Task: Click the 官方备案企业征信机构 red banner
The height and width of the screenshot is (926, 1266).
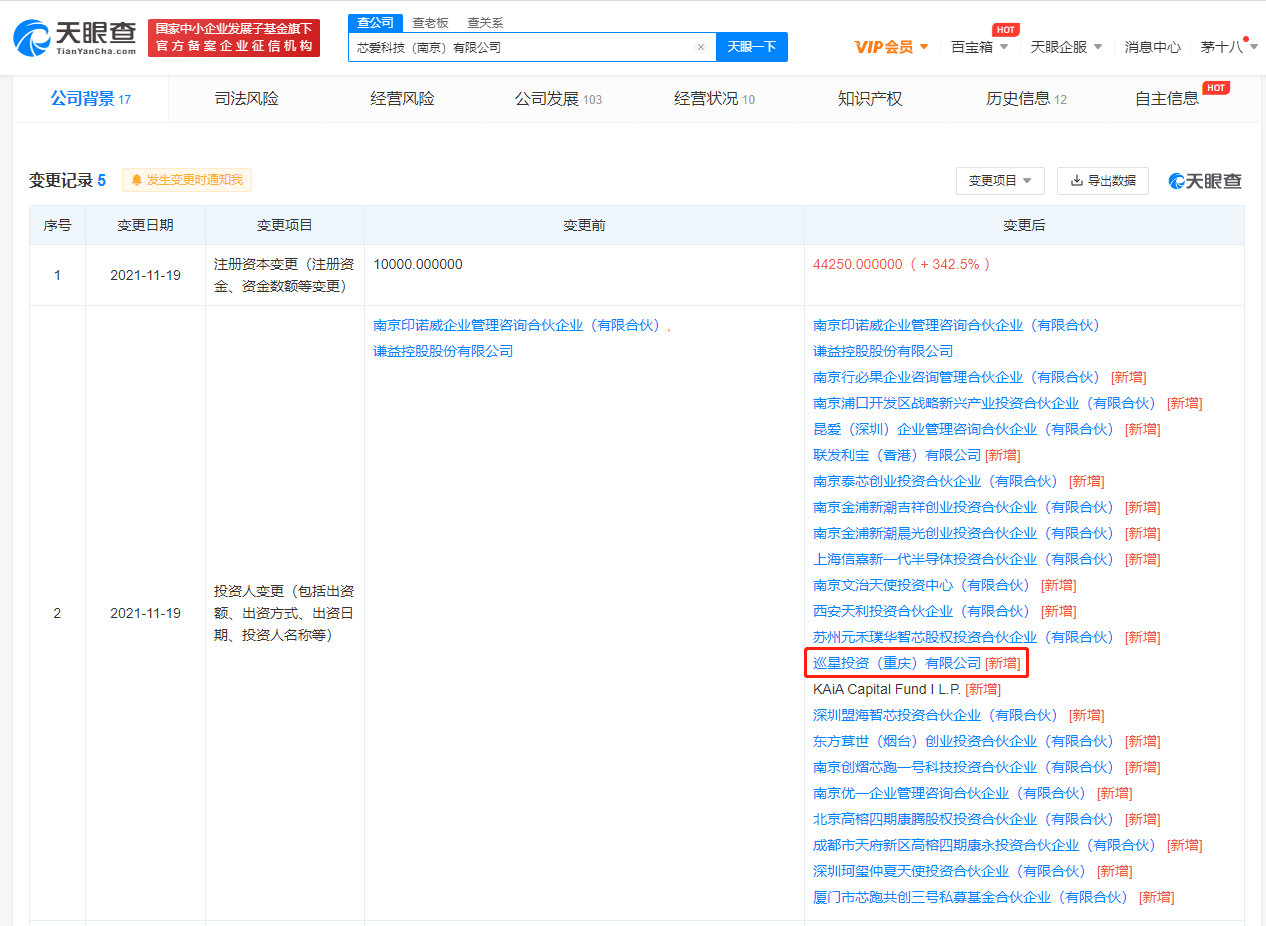Action: 234,38
